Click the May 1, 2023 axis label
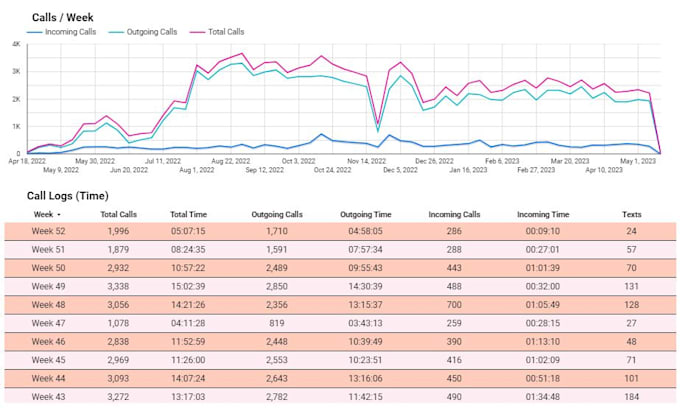680x414 pixels. coord(638,161)
